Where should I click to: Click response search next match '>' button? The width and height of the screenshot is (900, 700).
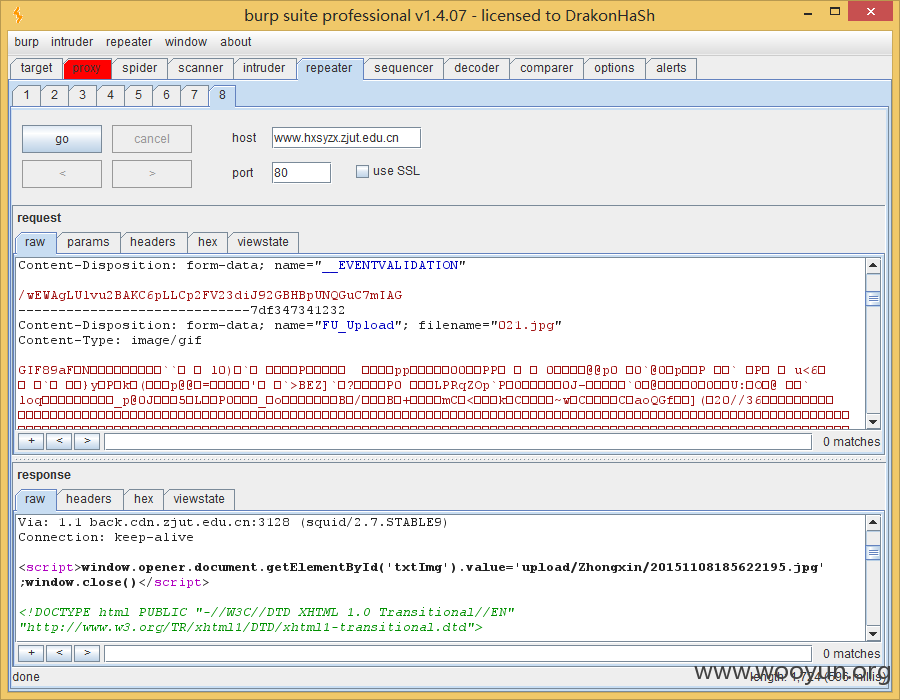pos(87,653)
